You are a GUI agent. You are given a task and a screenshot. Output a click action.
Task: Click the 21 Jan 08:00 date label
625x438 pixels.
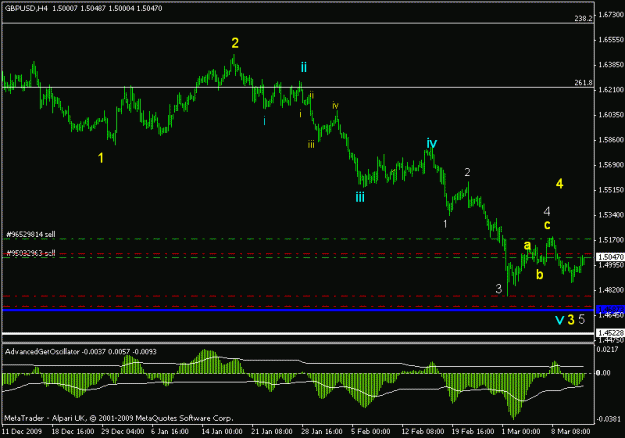[272, 431]
